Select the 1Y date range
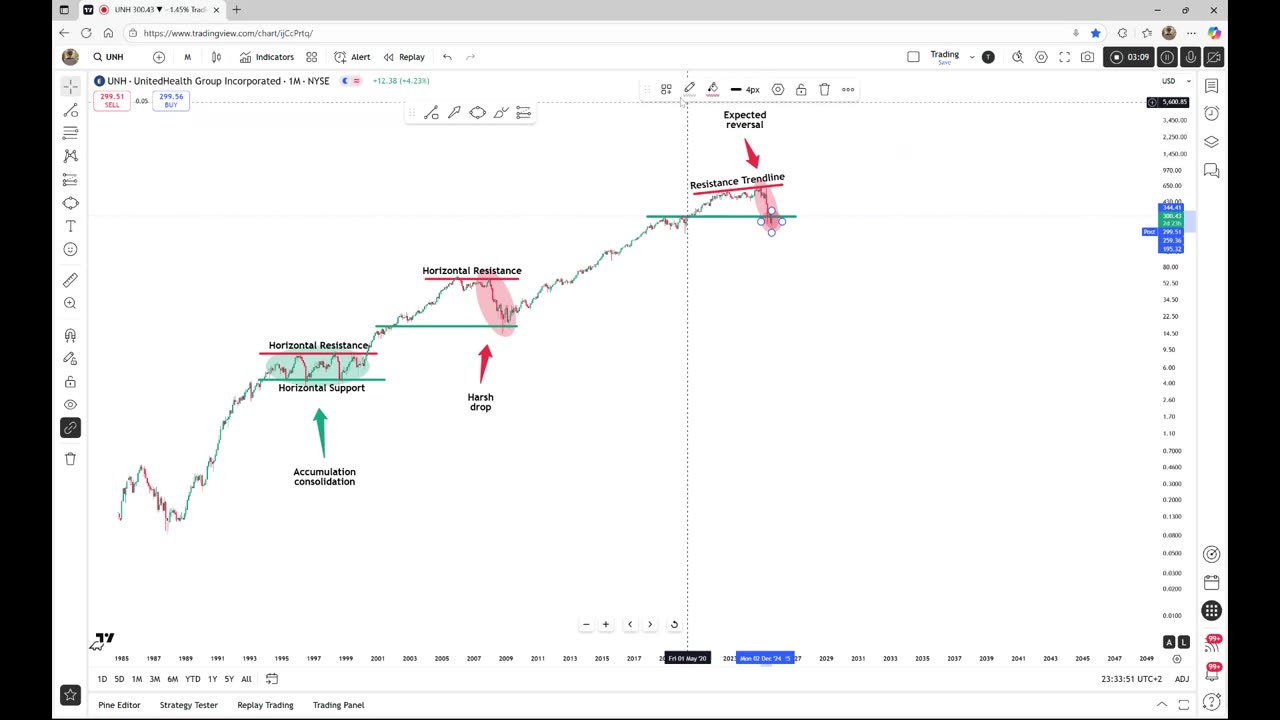 click(212, 679)
